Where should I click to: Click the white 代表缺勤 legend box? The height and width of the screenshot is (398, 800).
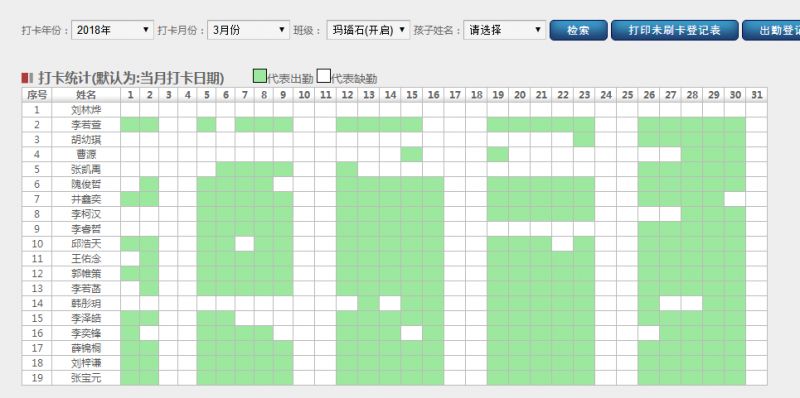(323, 76)
